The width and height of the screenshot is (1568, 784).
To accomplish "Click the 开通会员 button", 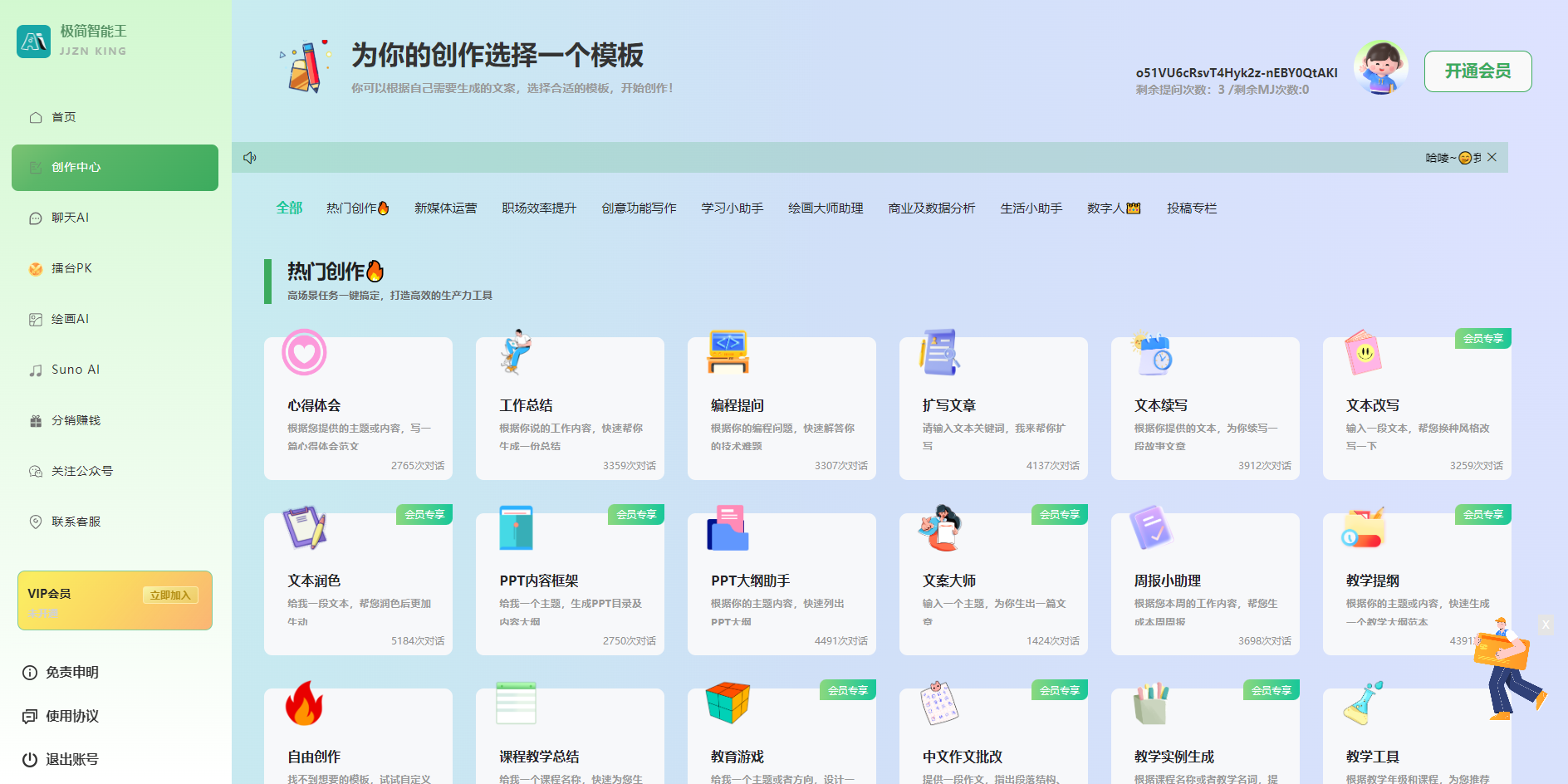I will click(1477, 71).
